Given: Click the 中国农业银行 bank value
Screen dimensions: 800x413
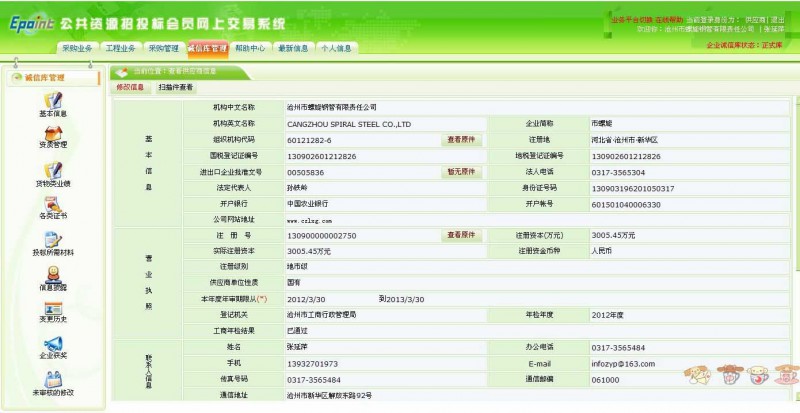Looking at the screenshot, I should click(x=307, y=204).
